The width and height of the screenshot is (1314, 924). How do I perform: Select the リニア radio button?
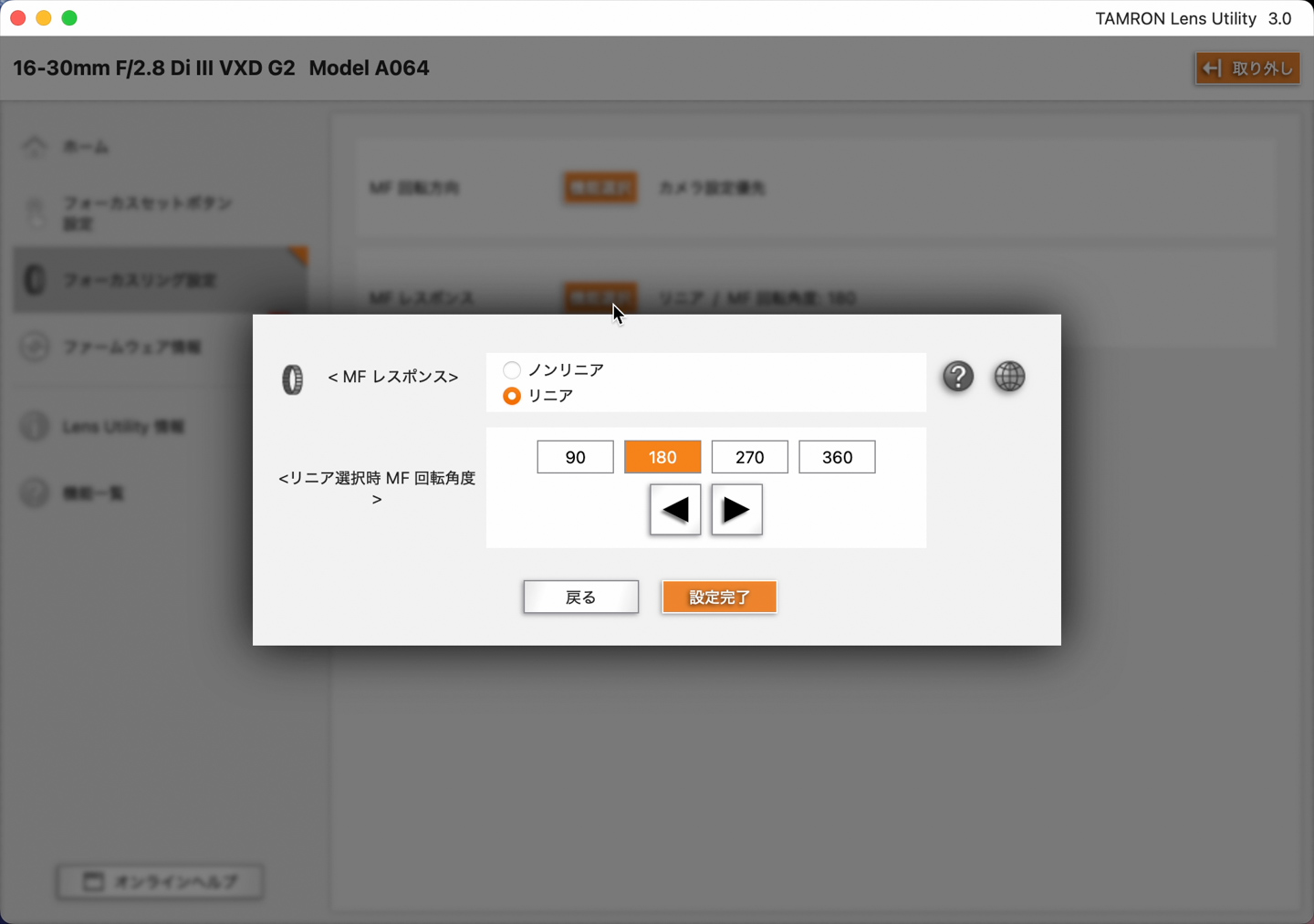512,396
